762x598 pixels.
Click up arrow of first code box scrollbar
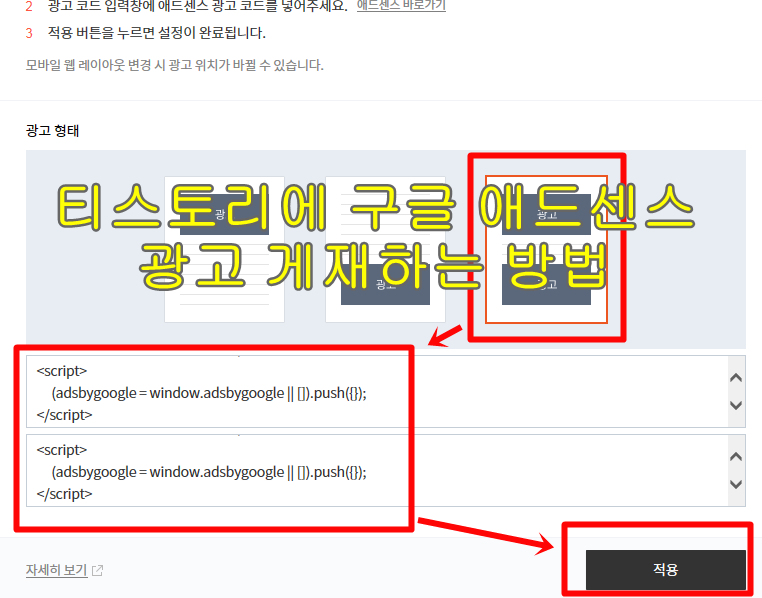[x=736, y=377]
